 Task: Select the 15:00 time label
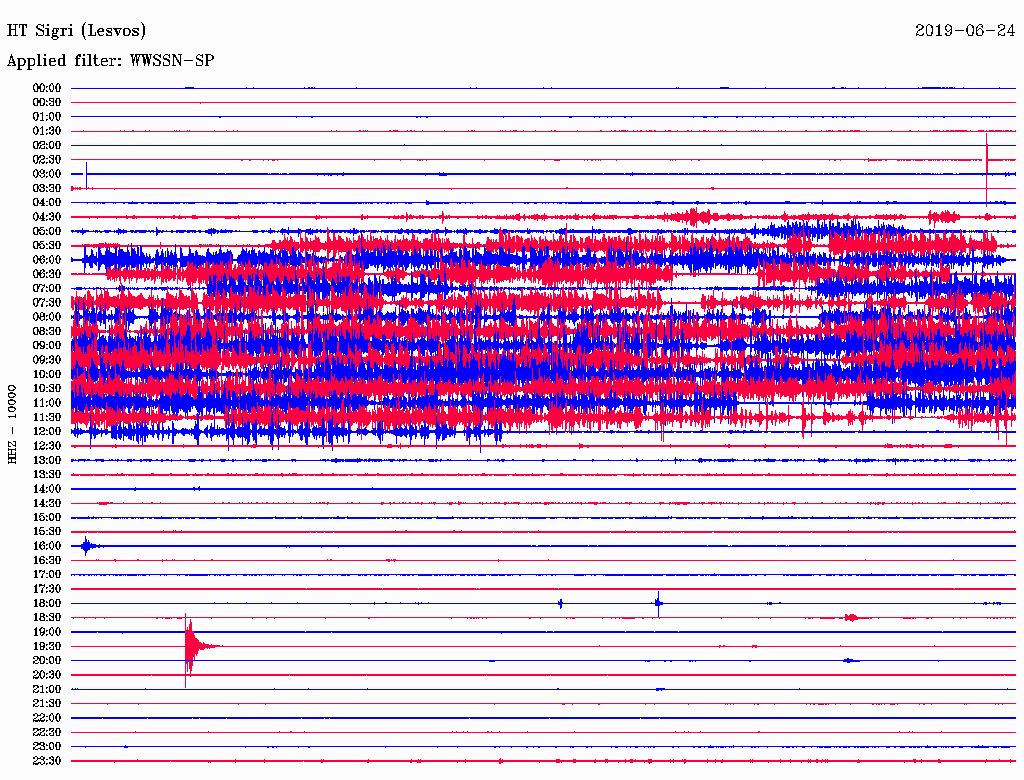point(47,518)
